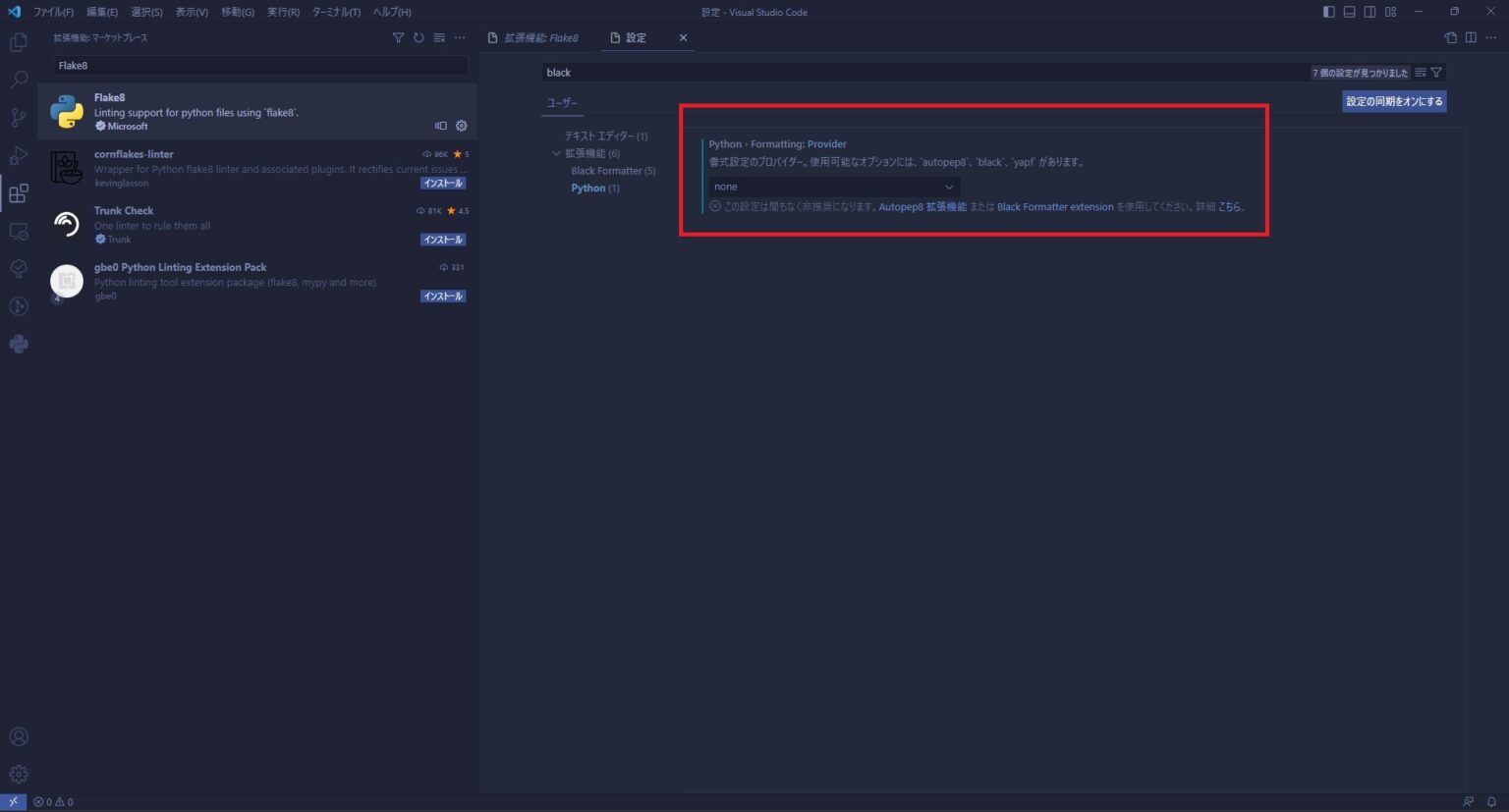Open the Run and Debug view
Screen dimensions: 1509x812
coord(19,155)
